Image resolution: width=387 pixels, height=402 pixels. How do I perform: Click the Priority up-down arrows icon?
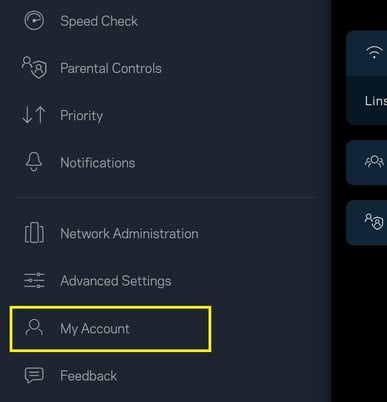click(34, 115)
